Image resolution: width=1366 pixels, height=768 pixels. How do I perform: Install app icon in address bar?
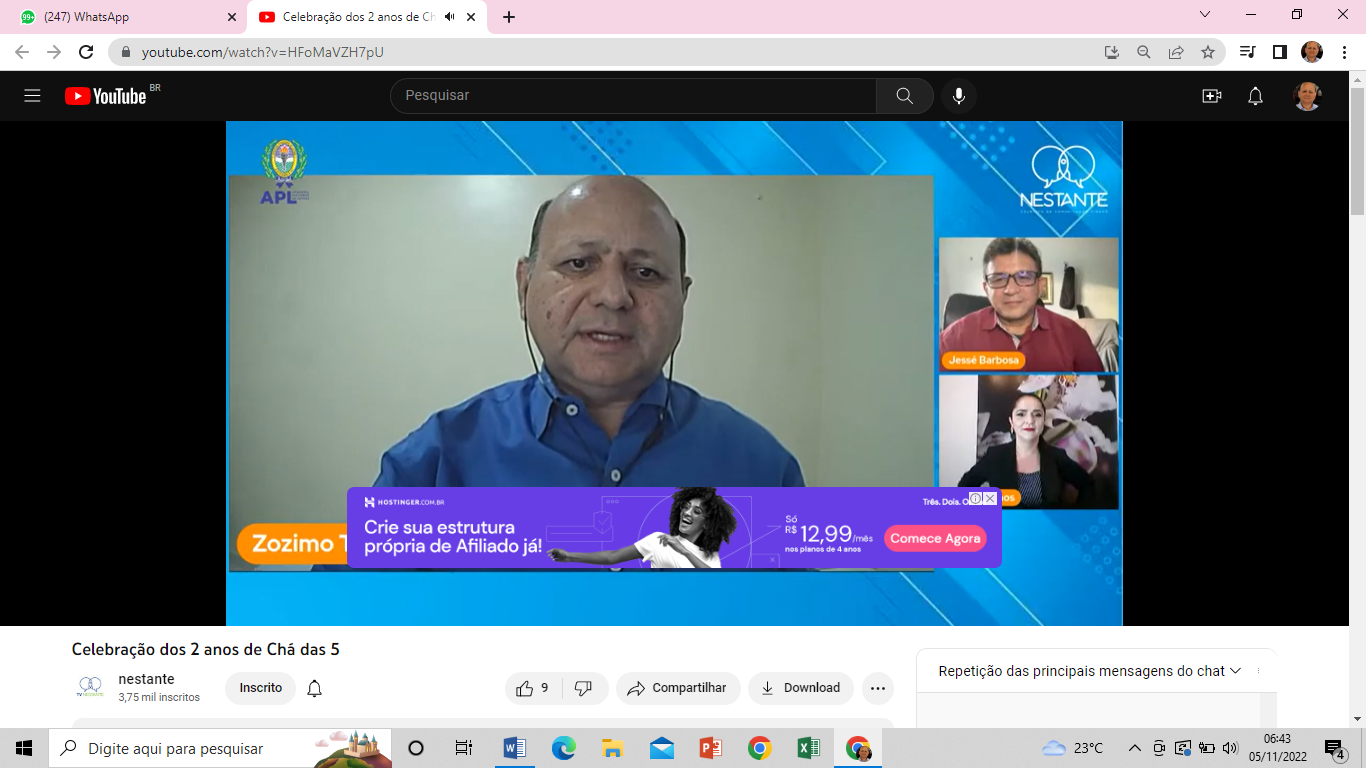pyautogui.click(x=1111, y=52)
